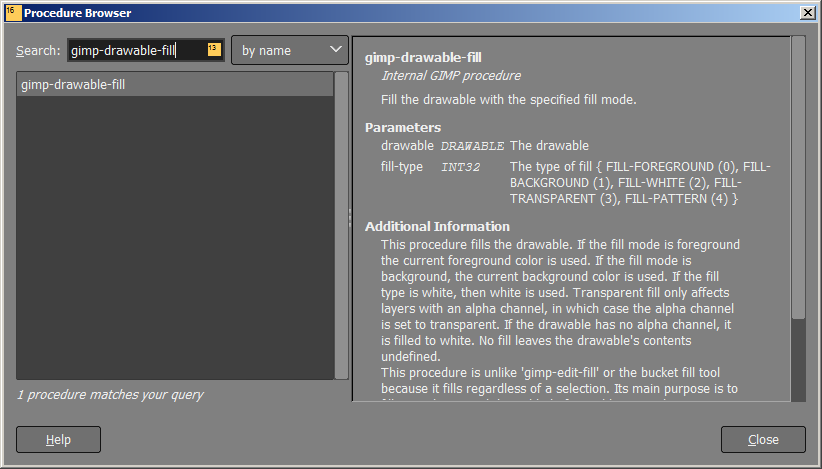Click the Help button
This screenshot has height=469, width=822.
point(58,439)
